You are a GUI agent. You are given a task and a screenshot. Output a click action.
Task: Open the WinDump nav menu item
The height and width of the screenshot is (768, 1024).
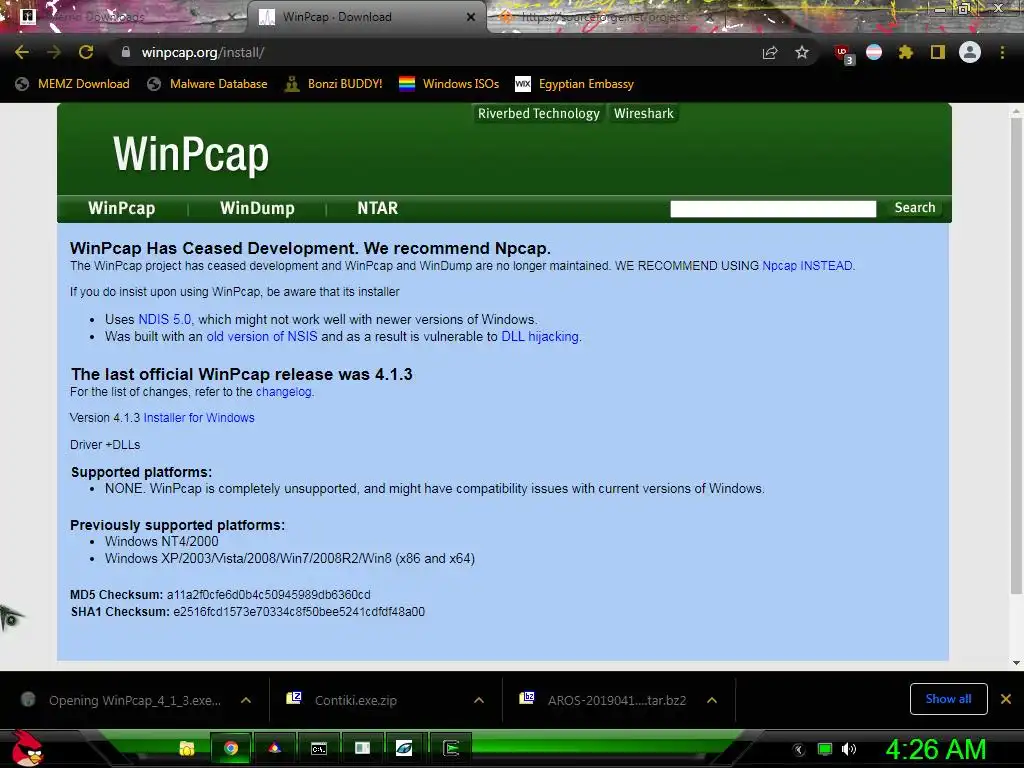[257, 208]
